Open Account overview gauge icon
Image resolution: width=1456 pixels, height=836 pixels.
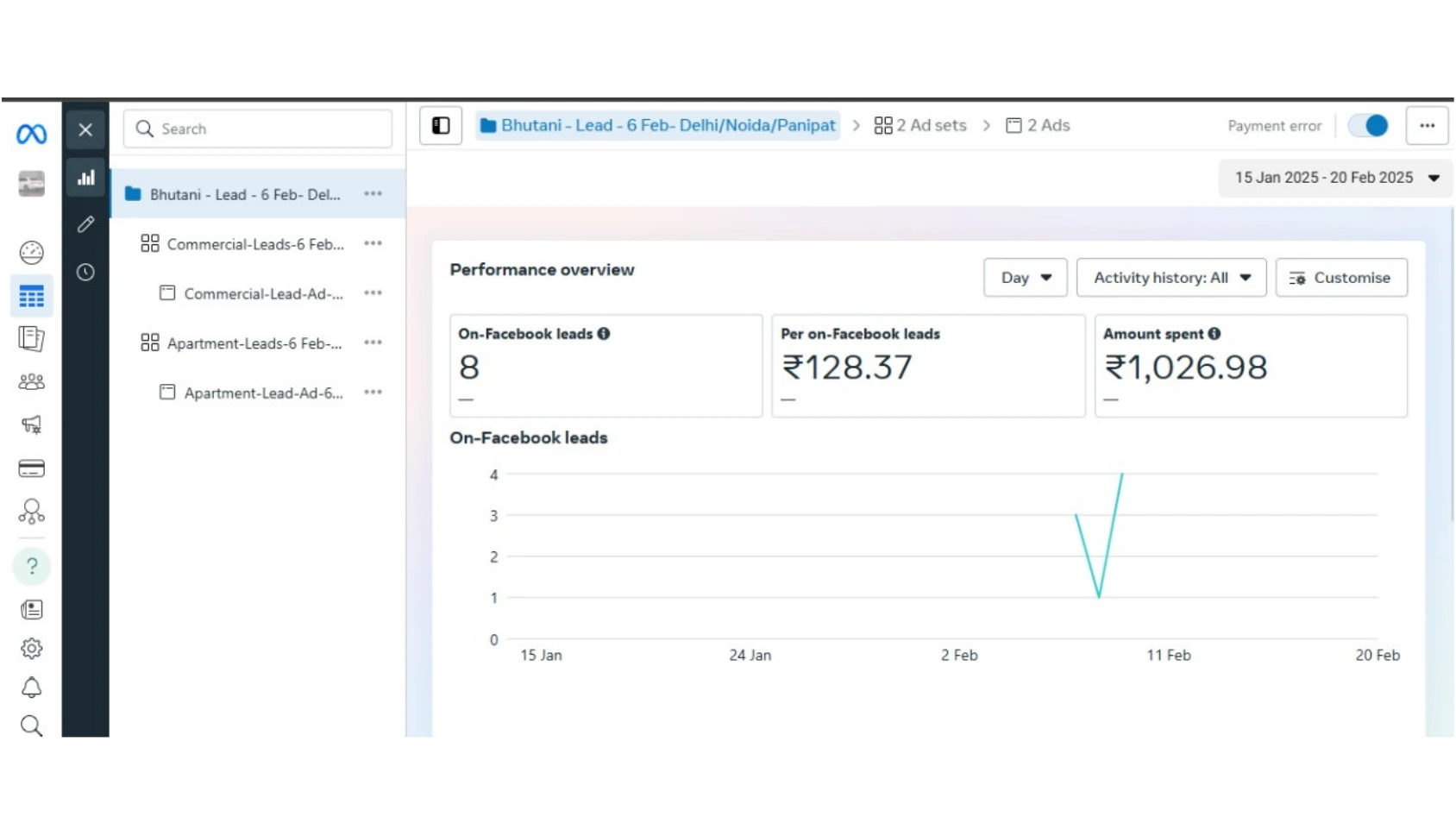31,252
